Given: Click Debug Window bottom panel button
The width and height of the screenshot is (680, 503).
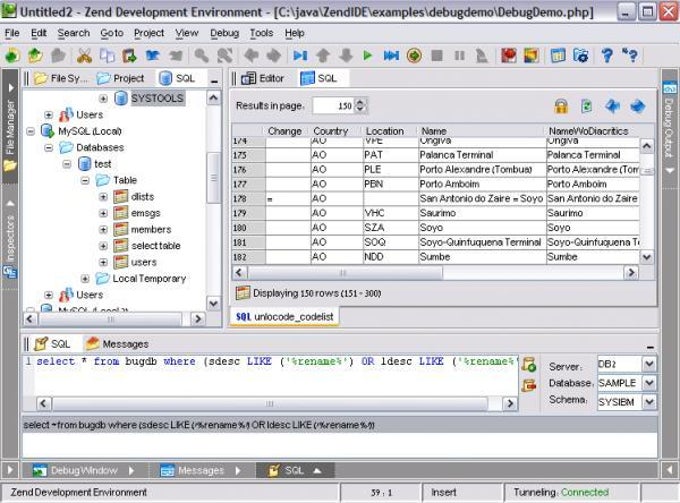Looking at the screenshot, I should pos(83,470).
